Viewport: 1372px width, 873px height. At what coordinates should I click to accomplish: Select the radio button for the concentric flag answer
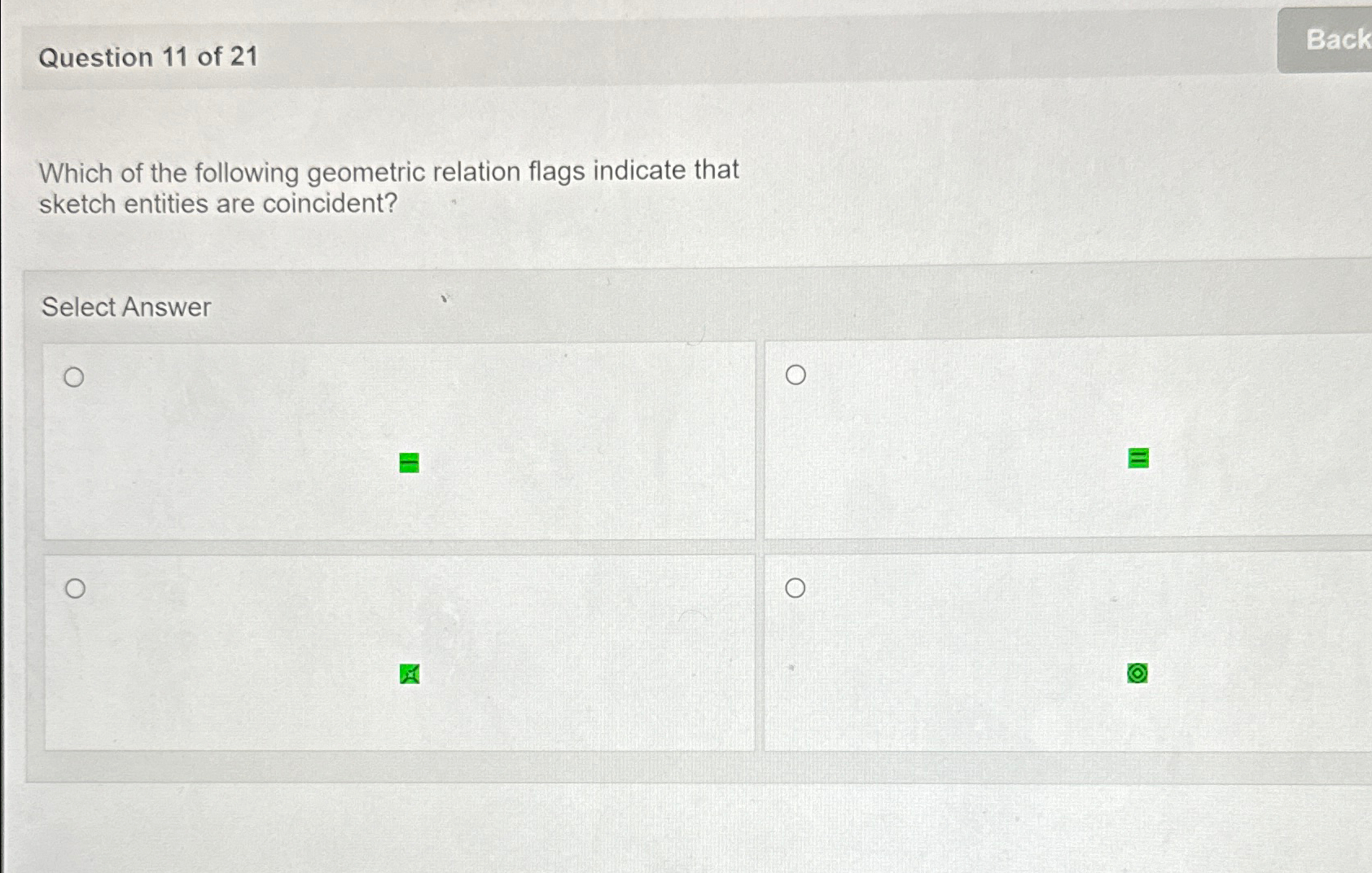pos(796,589)
